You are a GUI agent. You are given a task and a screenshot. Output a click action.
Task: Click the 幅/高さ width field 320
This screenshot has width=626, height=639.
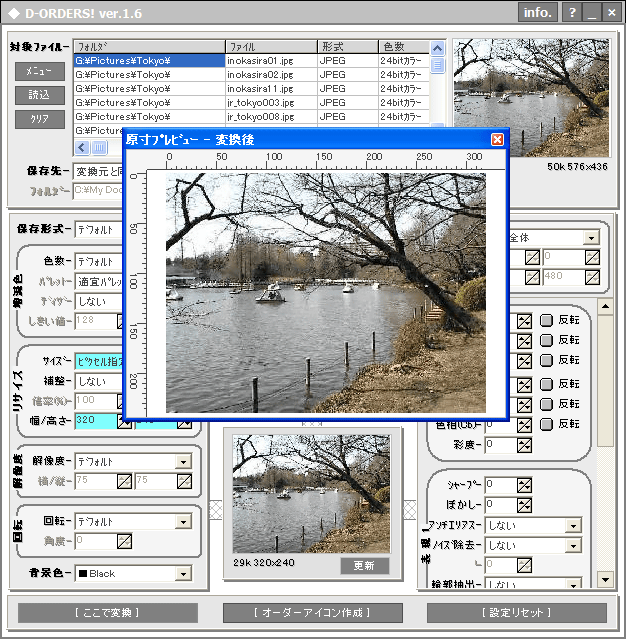click(x=96, y=421)
